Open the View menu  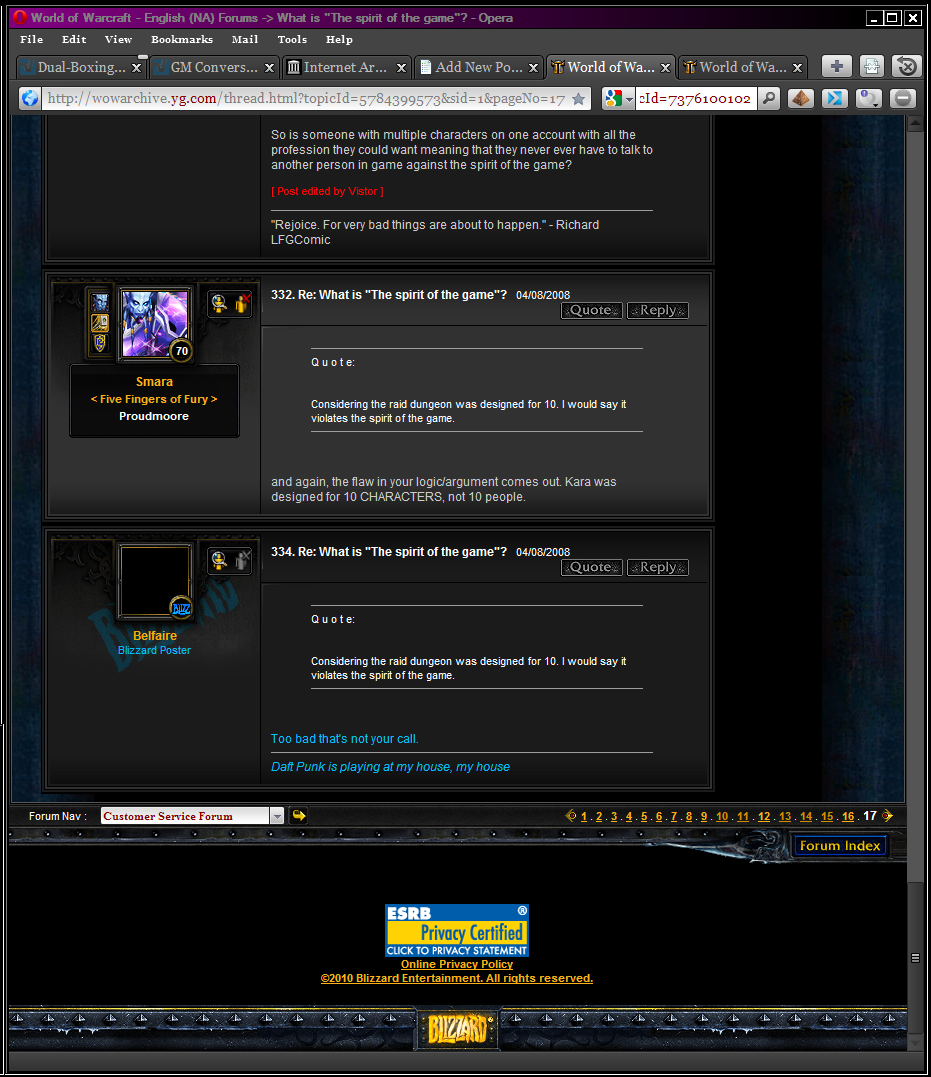[118, 40]
